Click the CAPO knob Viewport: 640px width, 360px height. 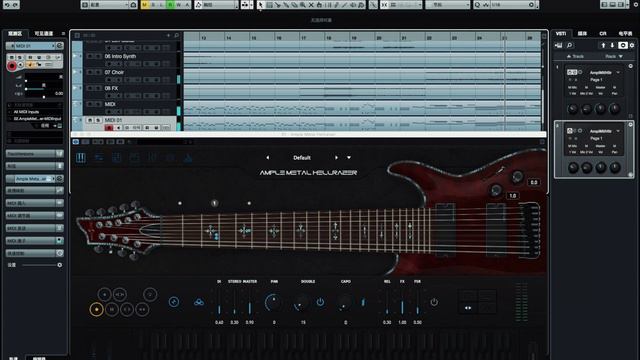coord(344,303)
